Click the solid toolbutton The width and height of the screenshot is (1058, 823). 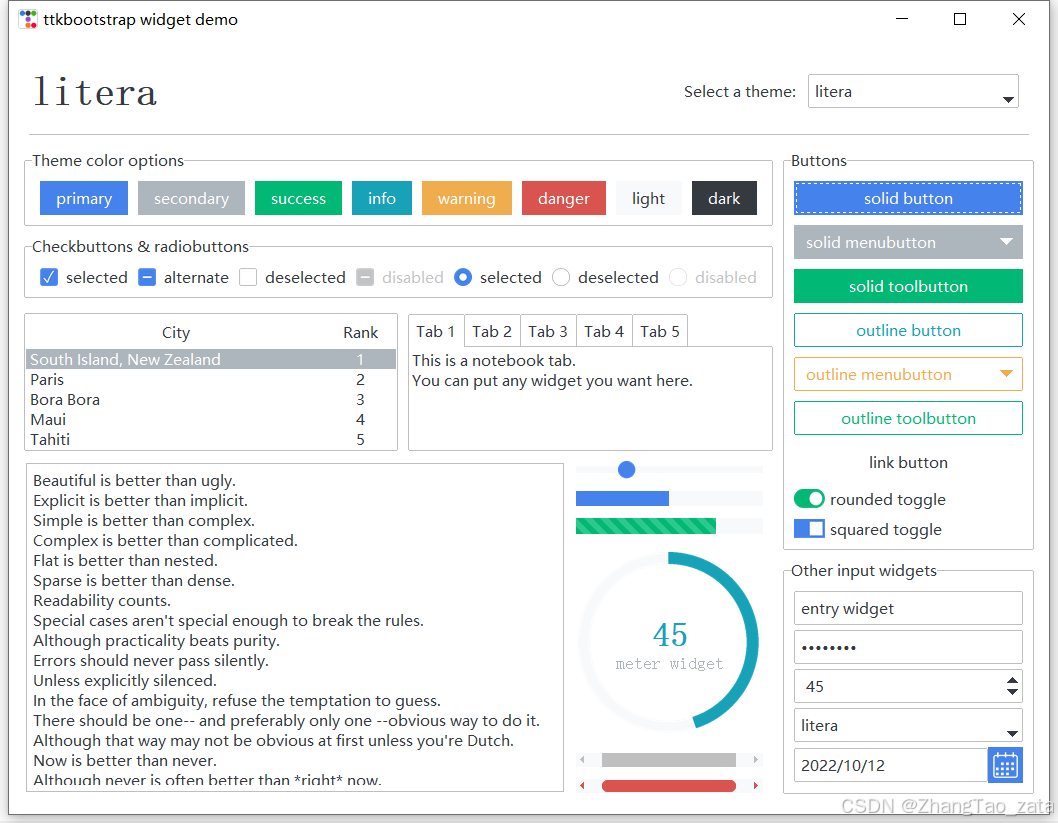click(908, 286)
